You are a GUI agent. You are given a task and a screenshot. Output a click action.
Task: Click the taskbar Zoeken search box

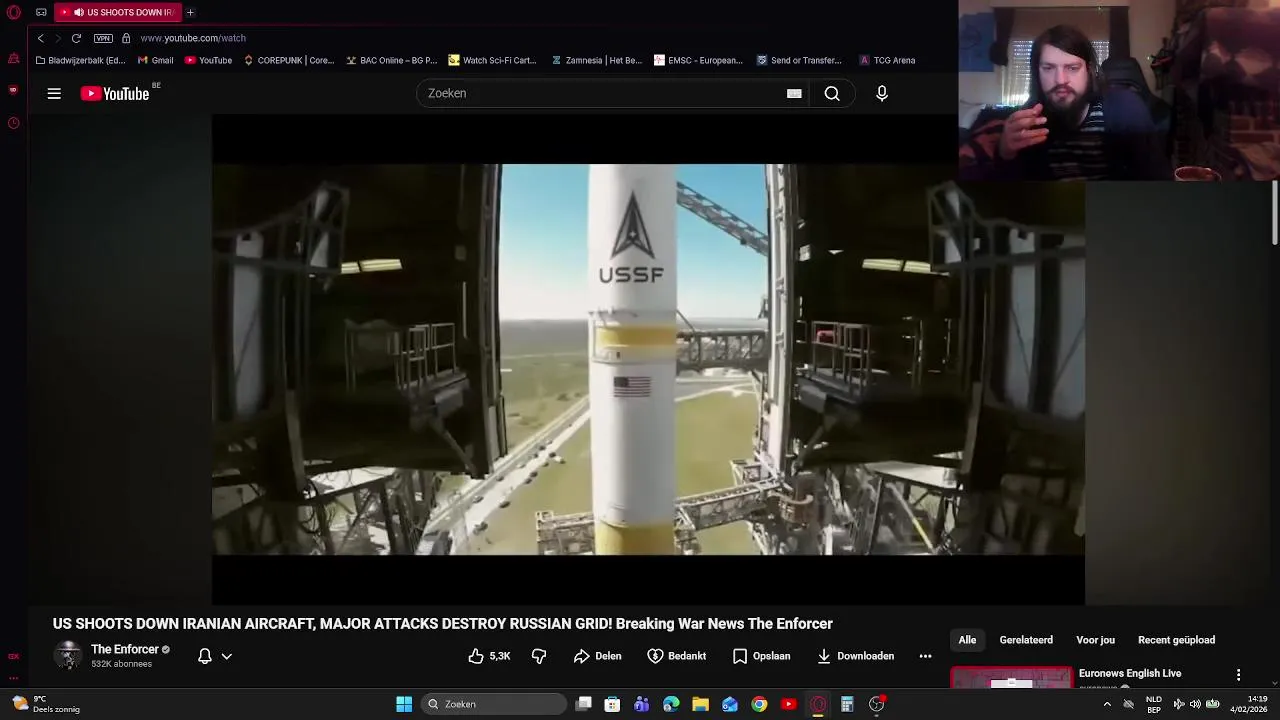coord(495,704)
